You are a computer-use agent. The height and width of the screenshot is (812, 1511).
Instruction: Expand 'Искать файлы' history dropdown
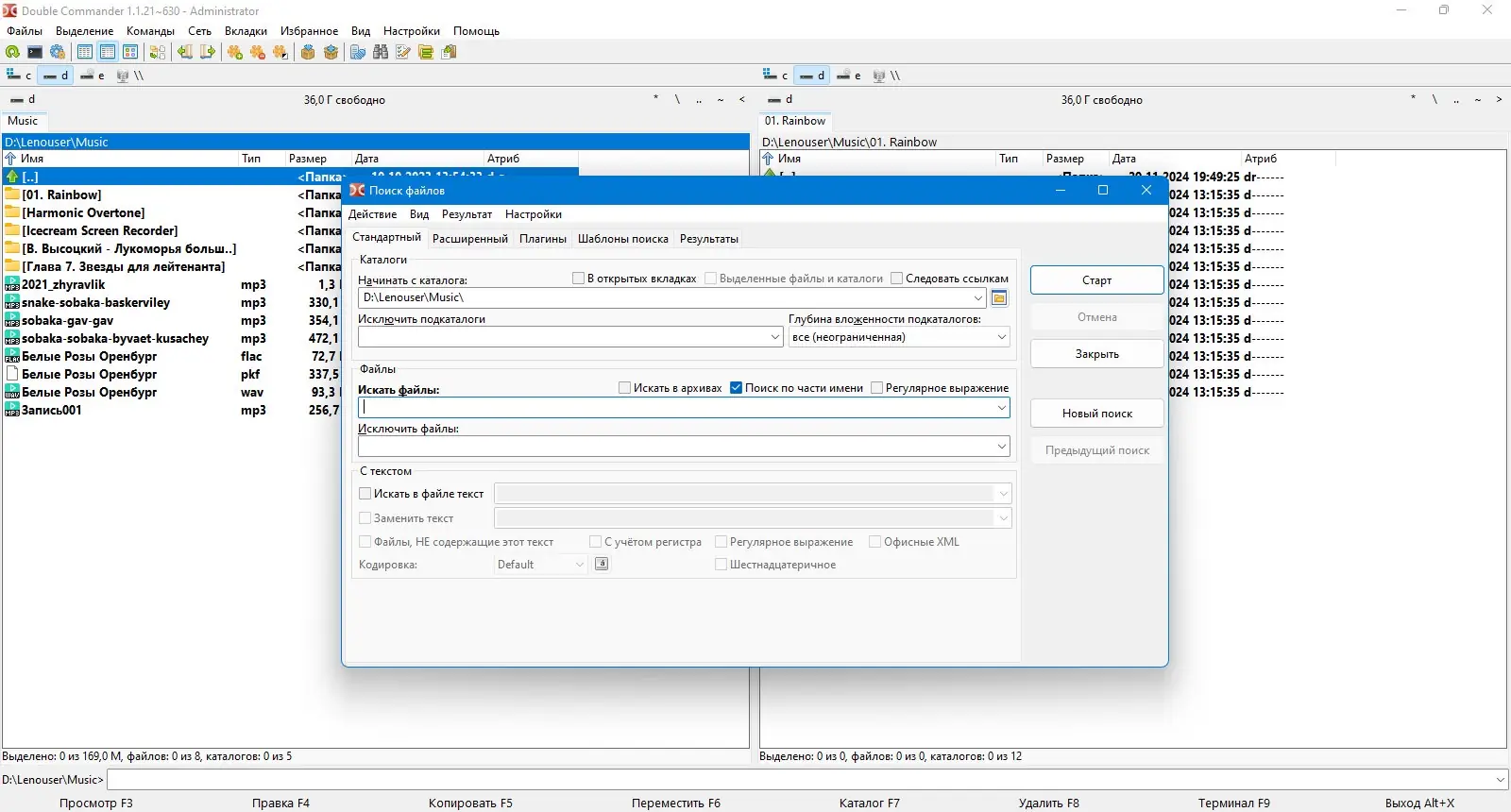pos(1001,408)
